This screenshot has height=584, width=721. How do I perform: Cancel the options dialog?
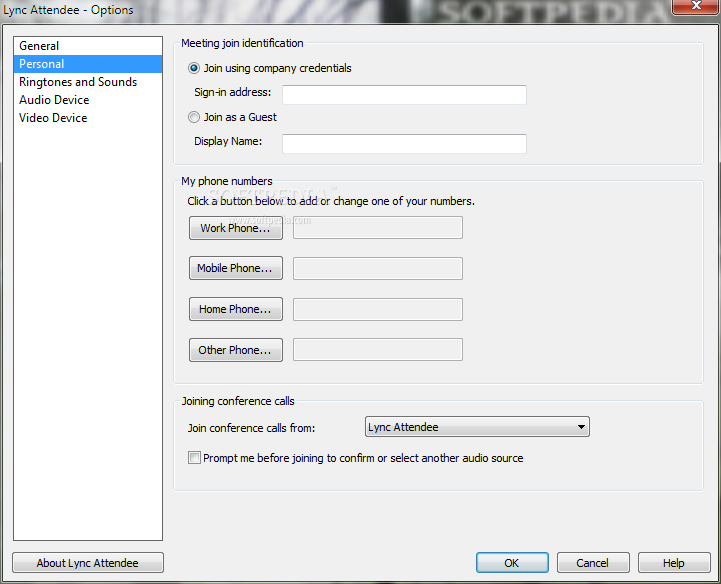pos(593,563)
